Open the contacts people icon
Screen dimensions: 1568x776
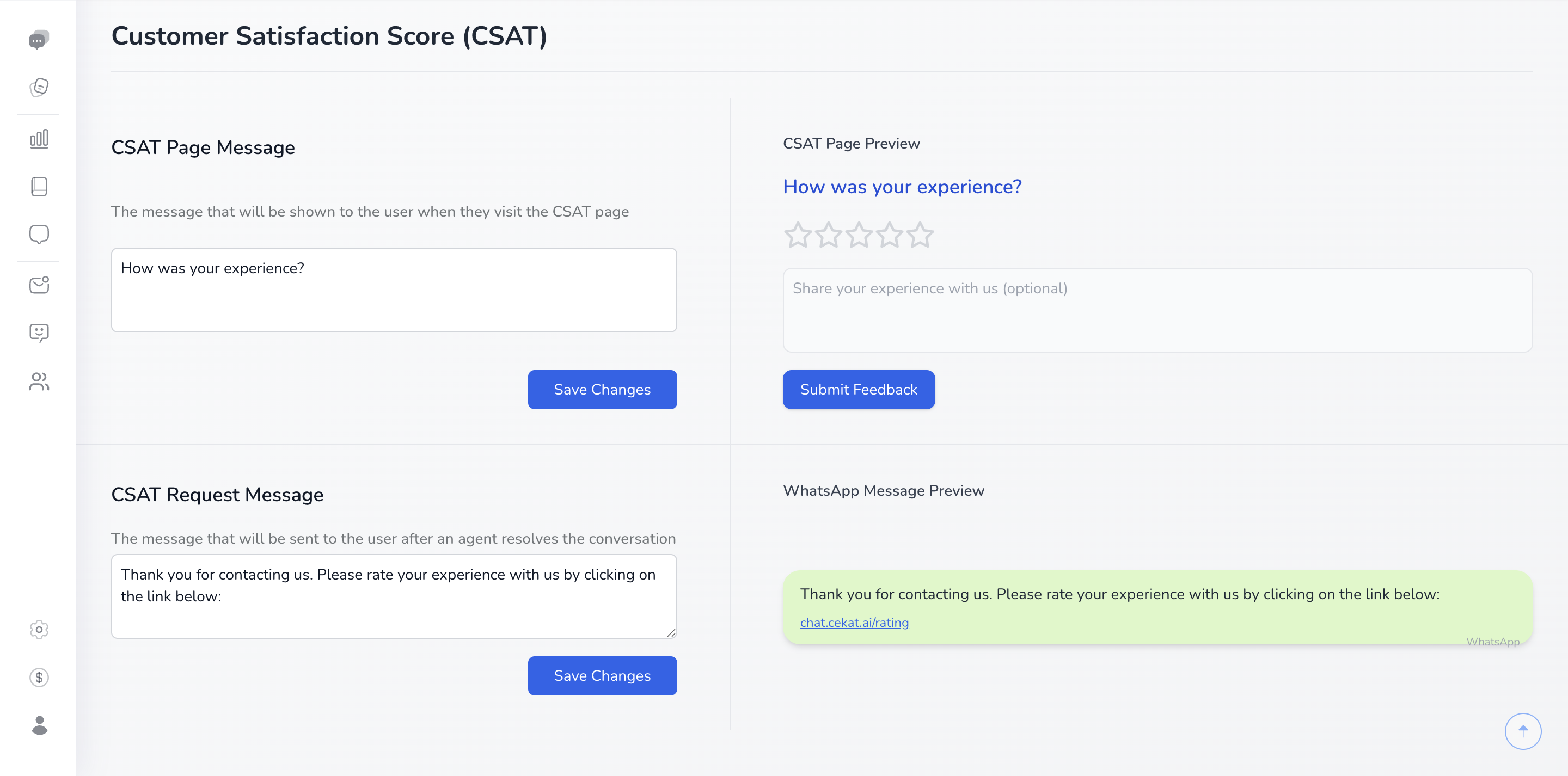tap(39, 381)
